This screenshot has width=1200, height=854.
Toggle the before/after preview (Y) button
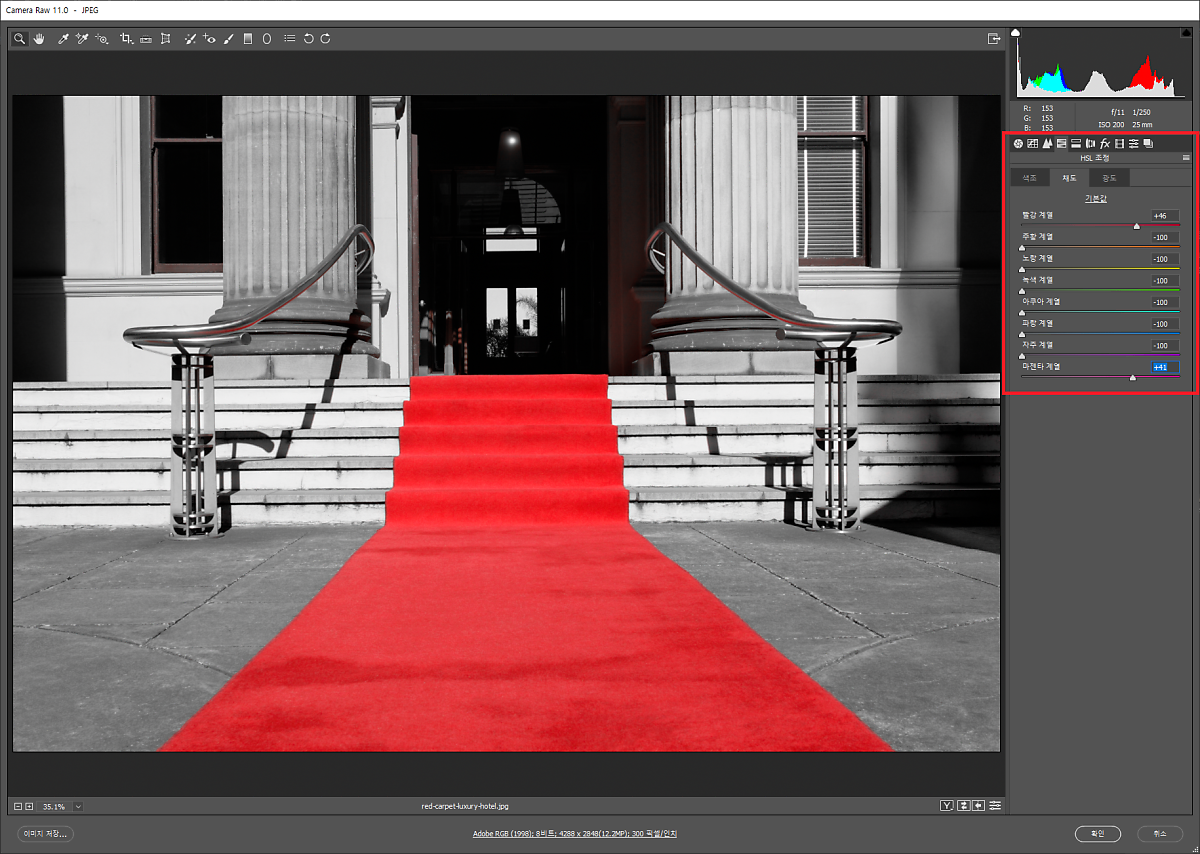(946, 806)
